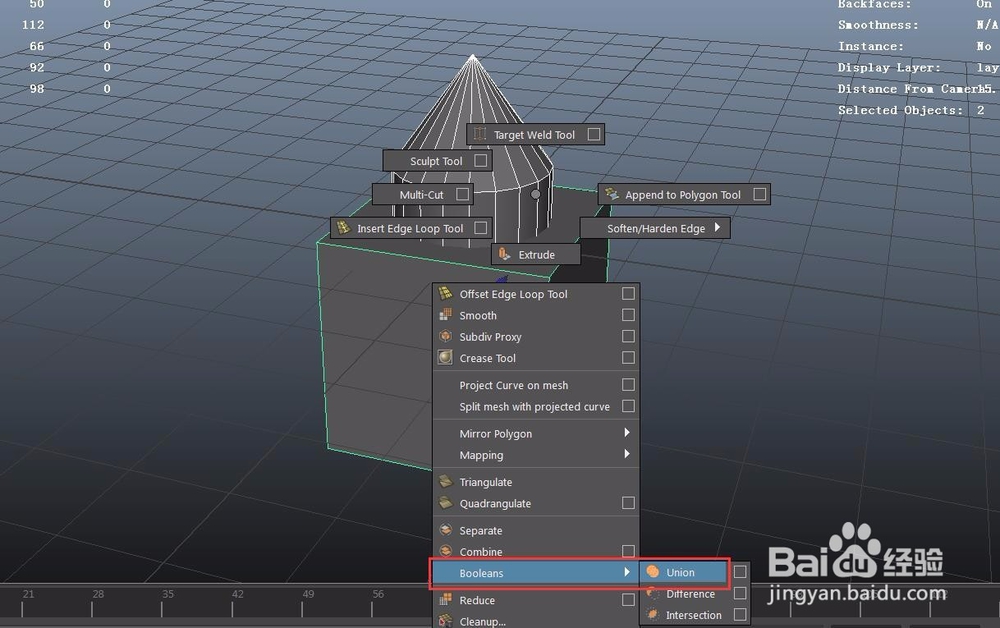Click frame 21 on the timeline
Screen dimensions: 1000x628
click(29, 594)
